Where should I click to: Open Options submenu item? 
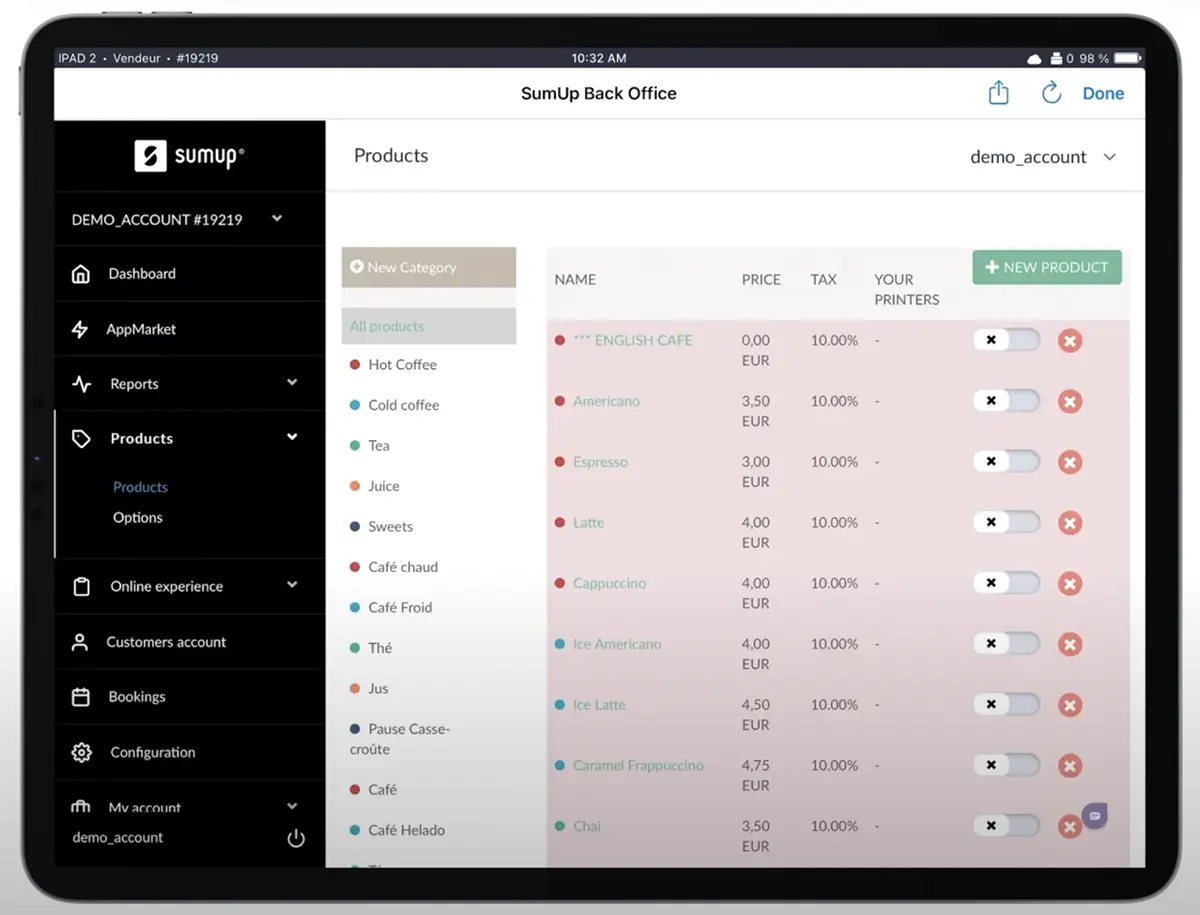pos(138,518)
